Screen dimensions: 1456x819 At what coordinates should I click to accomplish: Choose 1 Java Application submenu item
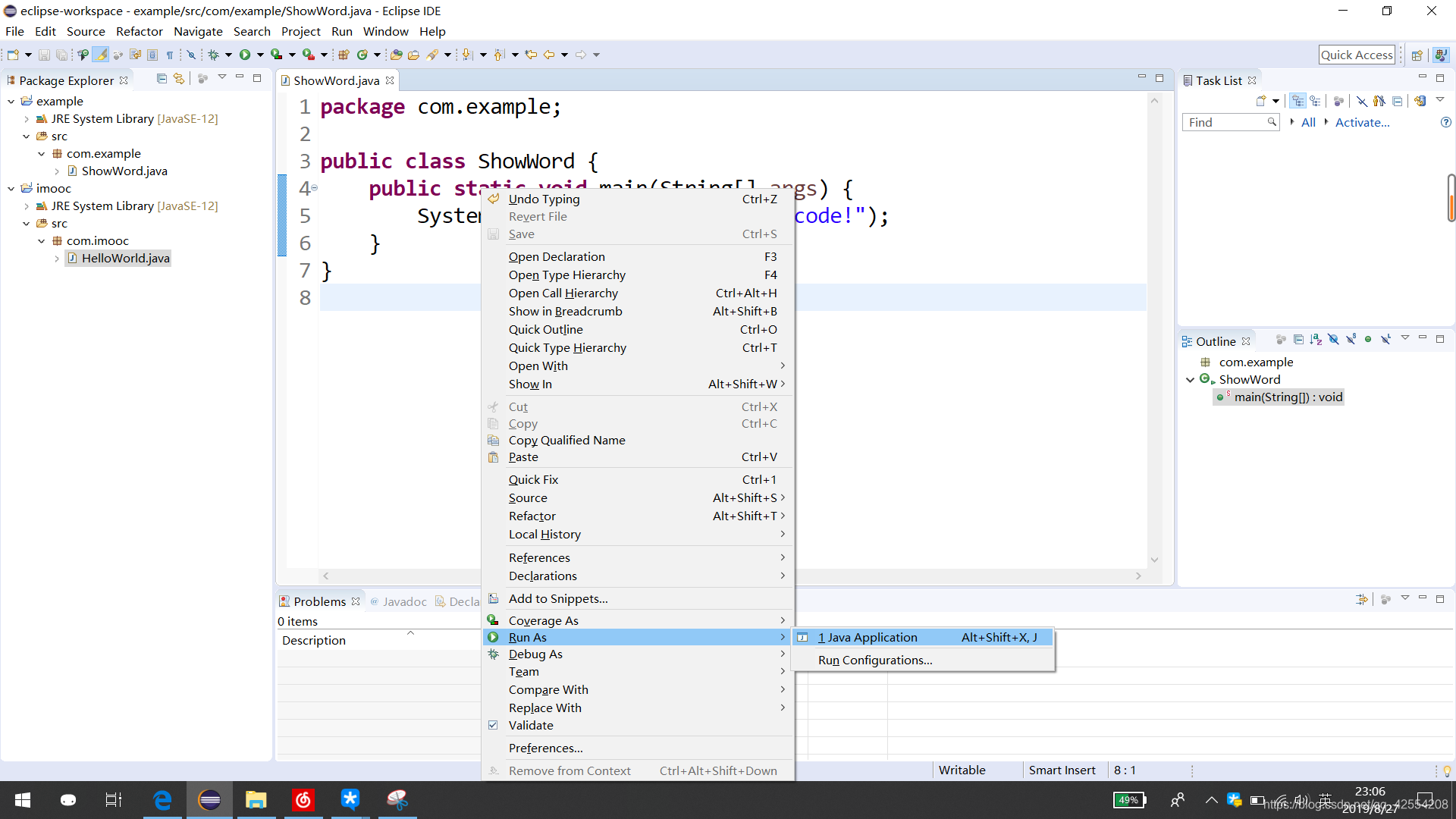click(923, 637)
